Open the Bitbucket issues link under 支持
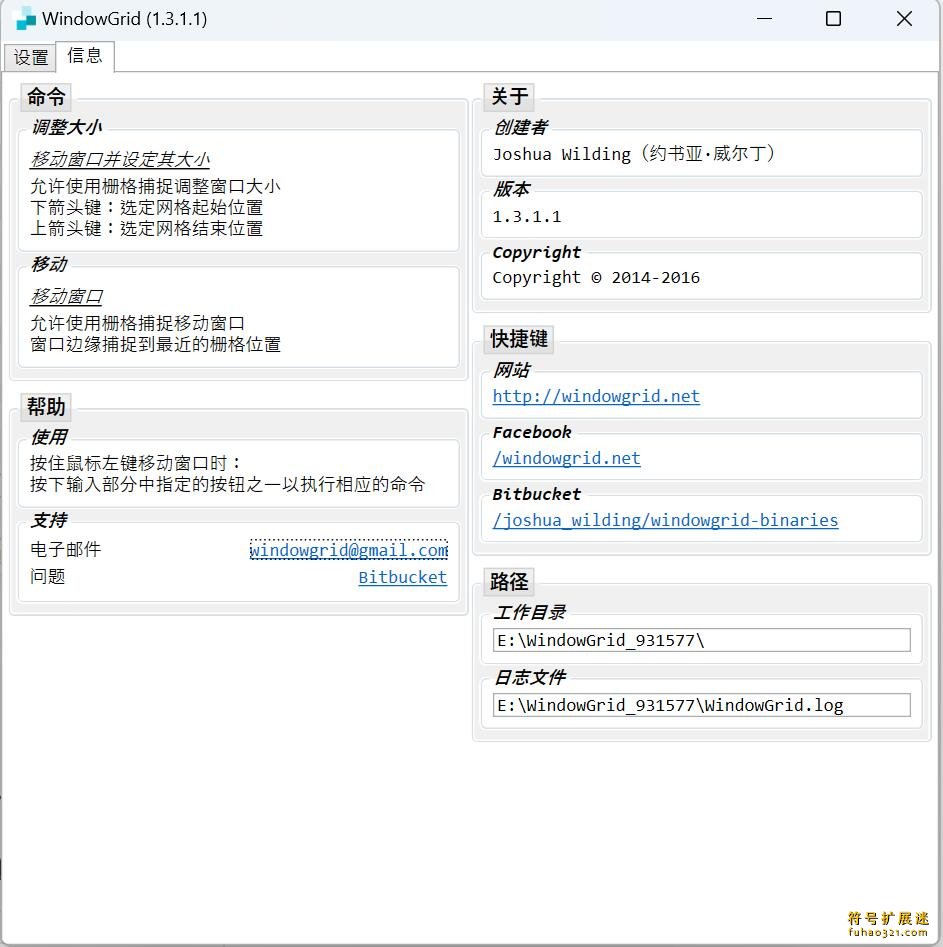This screenshot has width=943, height=947. coord(402,577)
